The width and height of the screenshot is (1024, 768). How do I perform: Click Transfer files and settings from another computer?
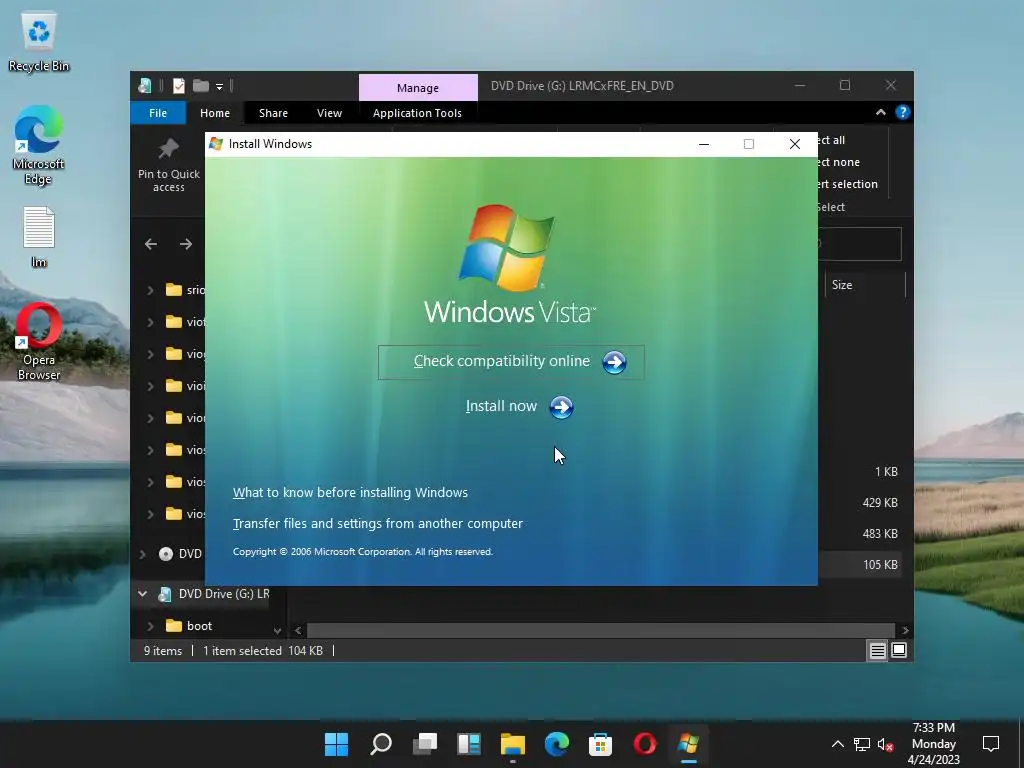pos(377,524)
